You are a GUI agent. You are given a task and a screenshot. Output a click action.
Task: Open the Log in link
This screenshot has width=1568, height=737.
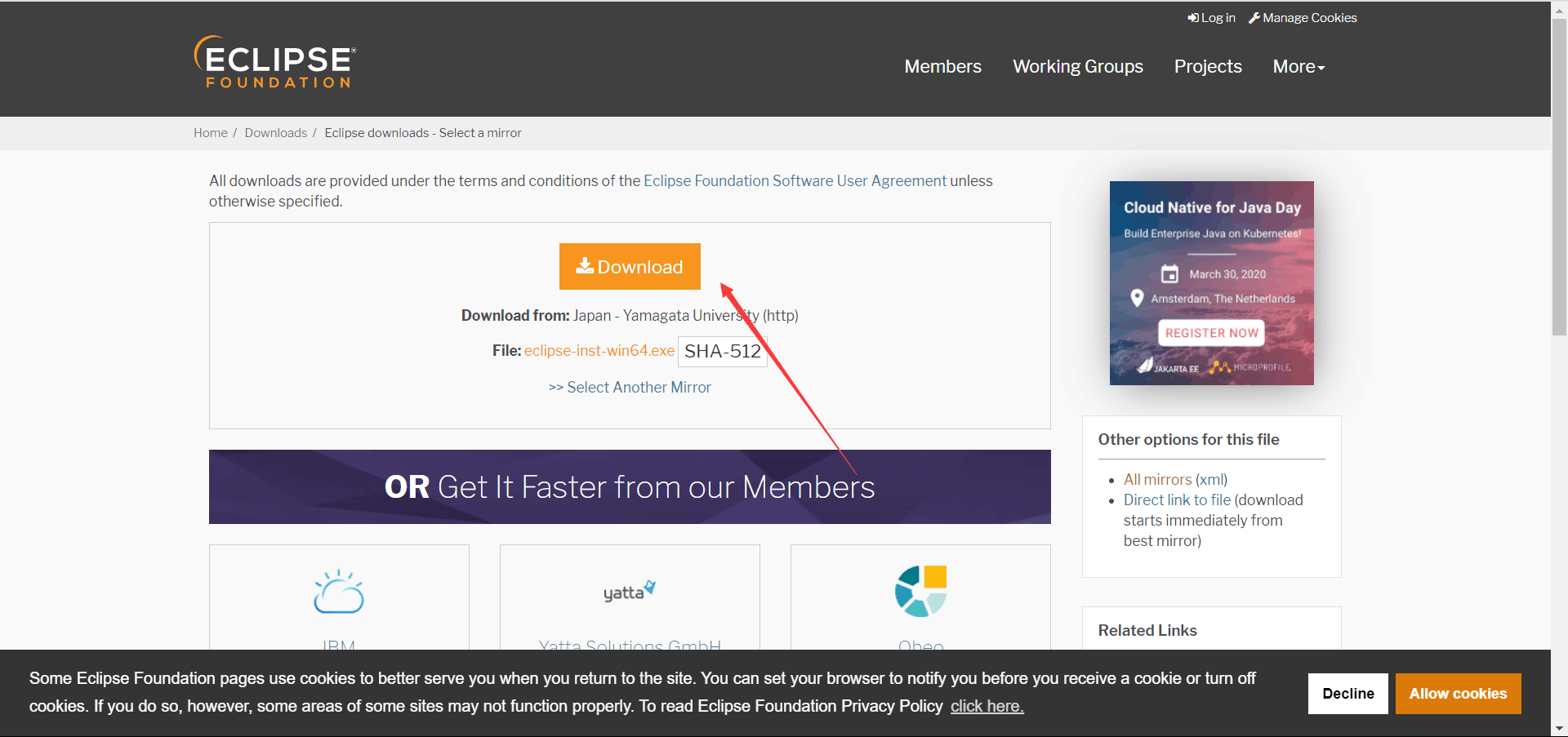(x=1211, y=18)
